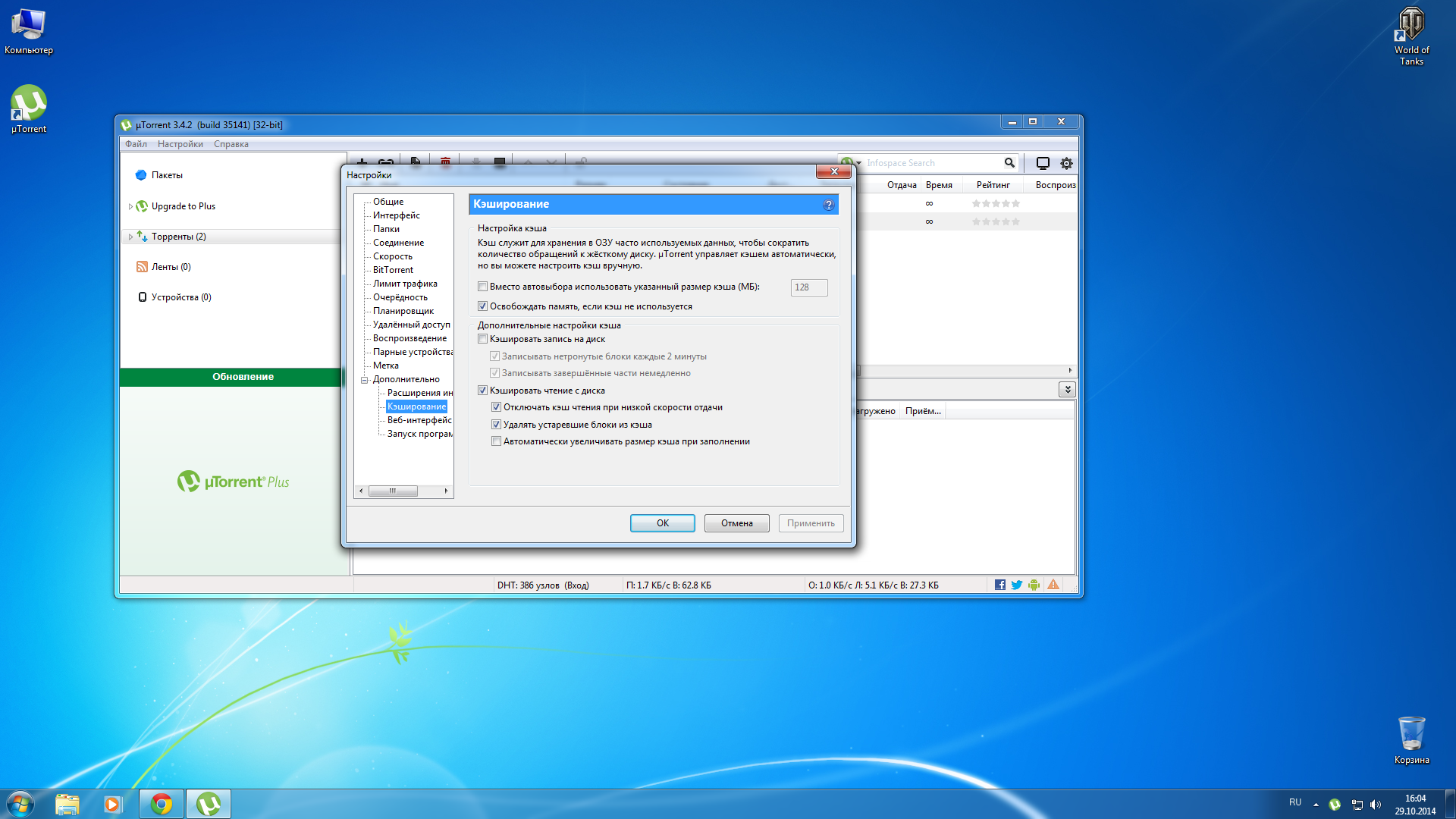Collapse the Дополнительно tree node
Screen dimensions: 1456x819
click(364, 380)
